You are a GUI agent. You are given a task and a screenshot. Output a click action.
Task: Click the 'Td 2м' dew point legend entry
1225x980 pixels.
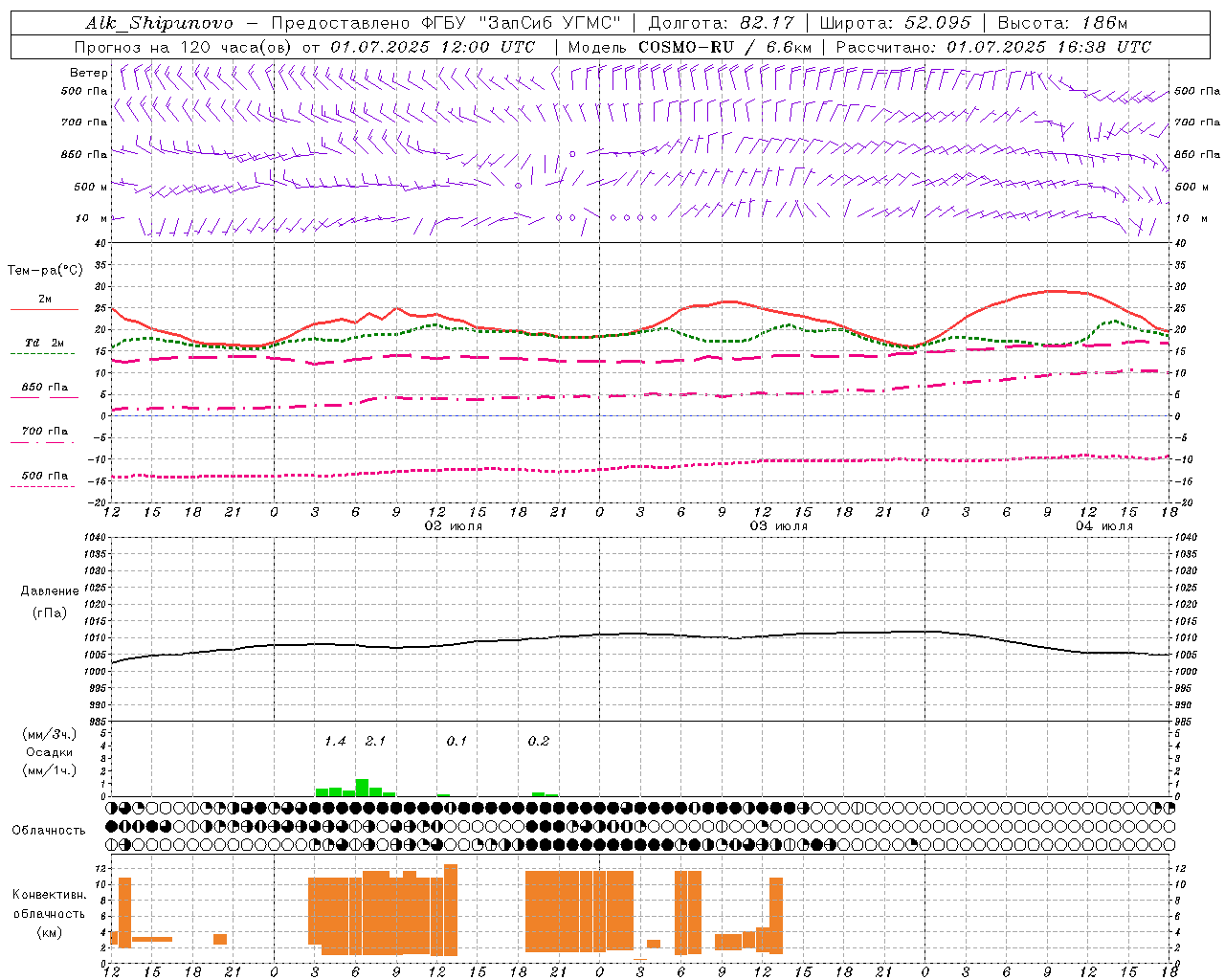[x=45, y=343]
